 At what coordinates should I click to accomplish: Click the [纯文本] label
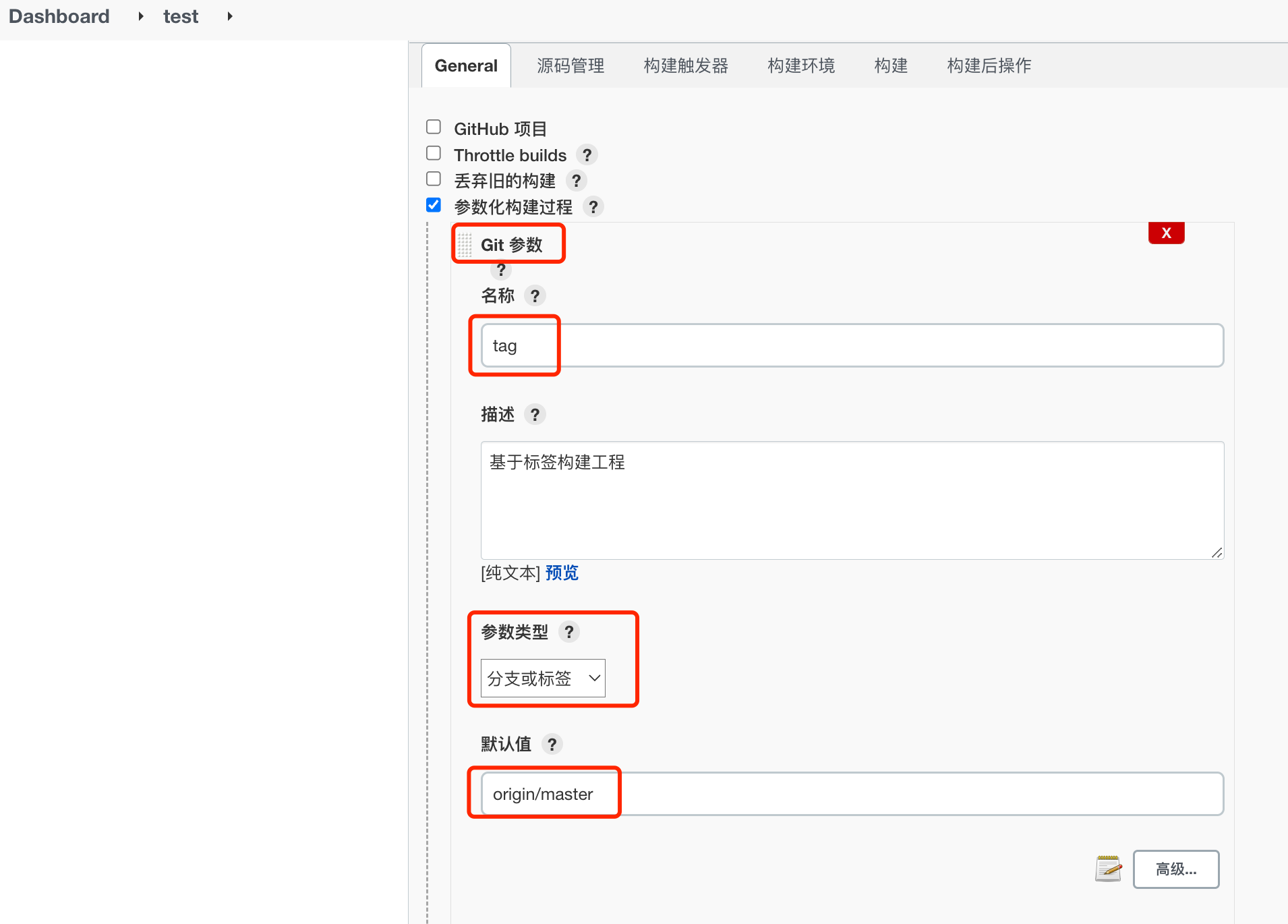[510, 573]
